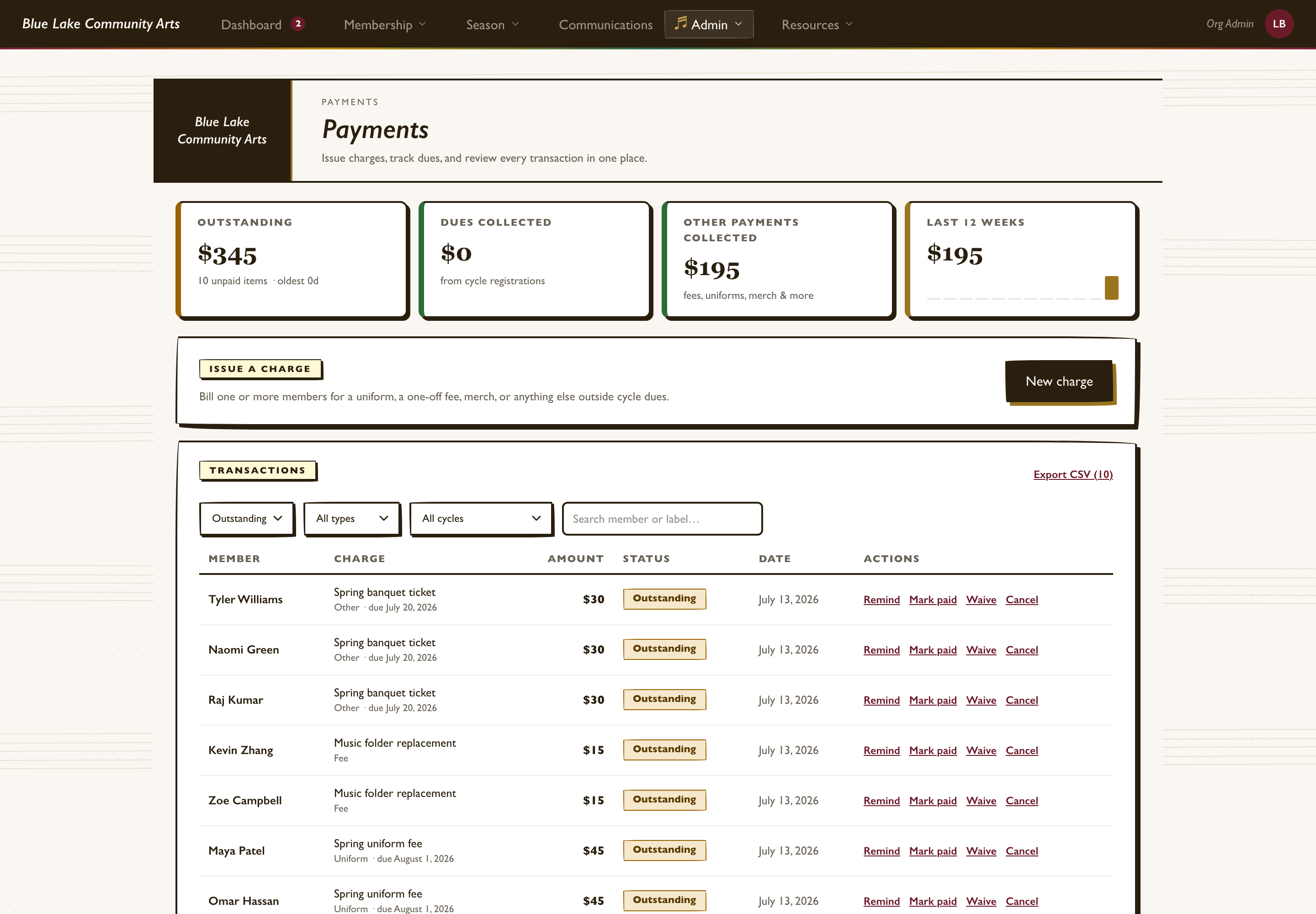
Task: Click the Date column header
Action: coord(774,559)
